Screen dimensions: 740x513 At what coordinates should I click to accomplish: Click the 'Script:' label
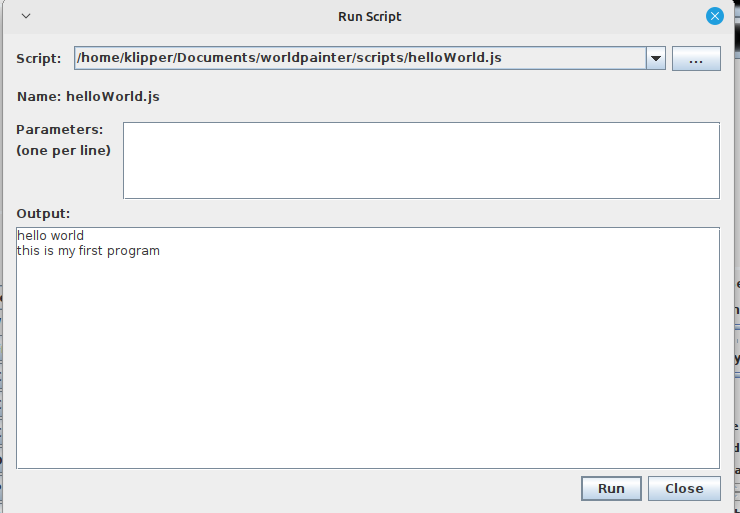[x=39, y=58]
